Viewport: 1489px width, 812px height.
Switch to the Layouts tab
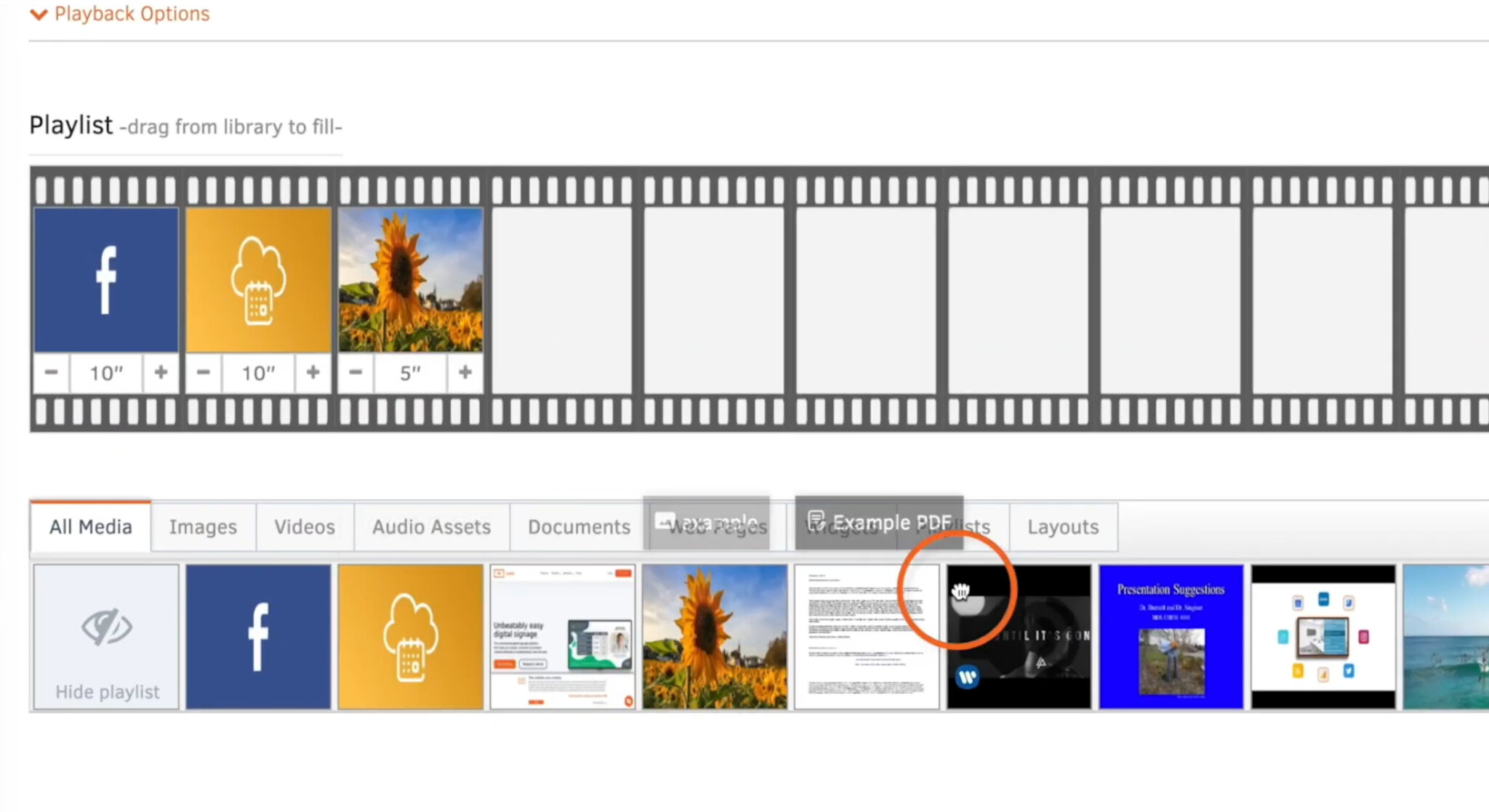[x=1062, y=527]
